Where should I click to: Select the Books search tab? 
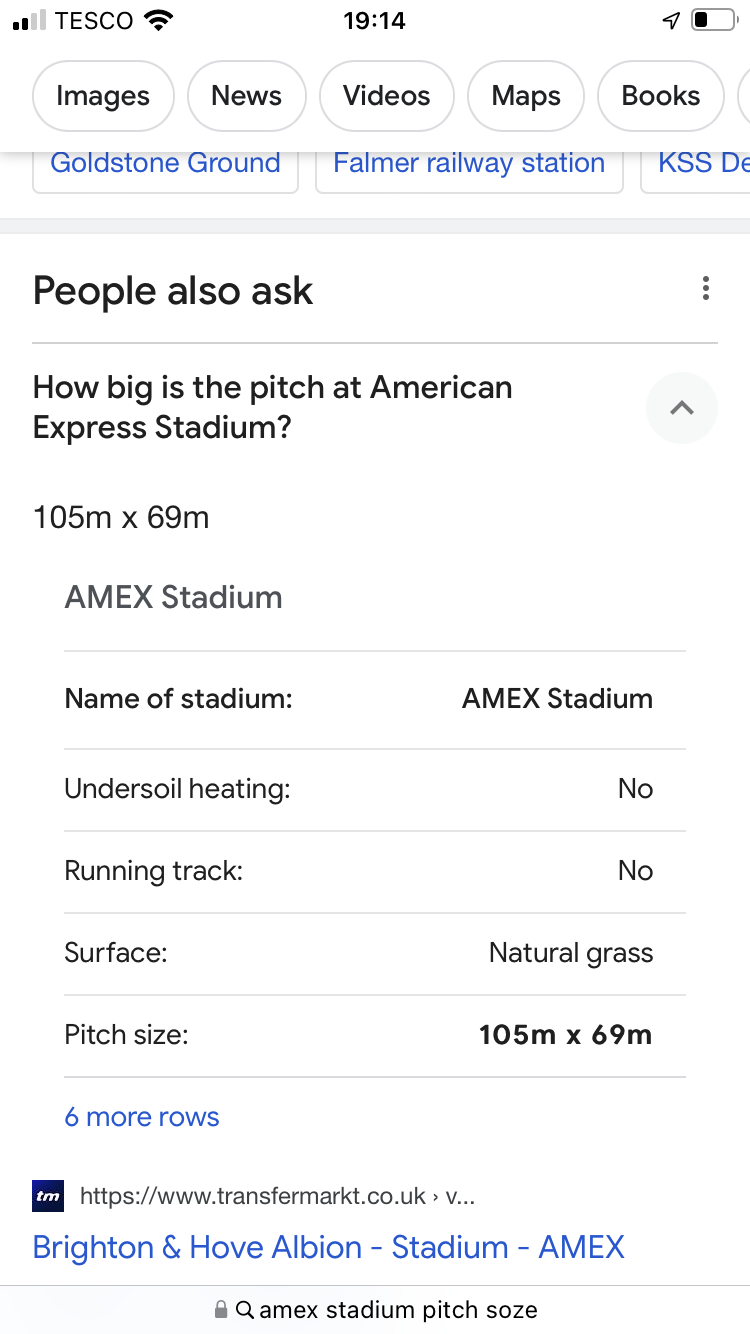point(661,96)
